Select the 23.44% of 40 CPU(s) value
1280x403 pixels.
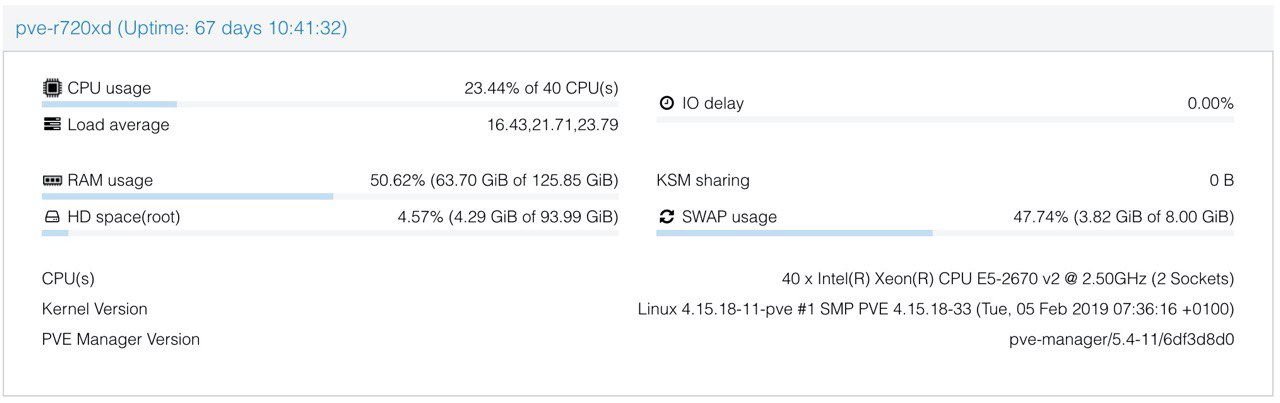click(x=541, y=88)
